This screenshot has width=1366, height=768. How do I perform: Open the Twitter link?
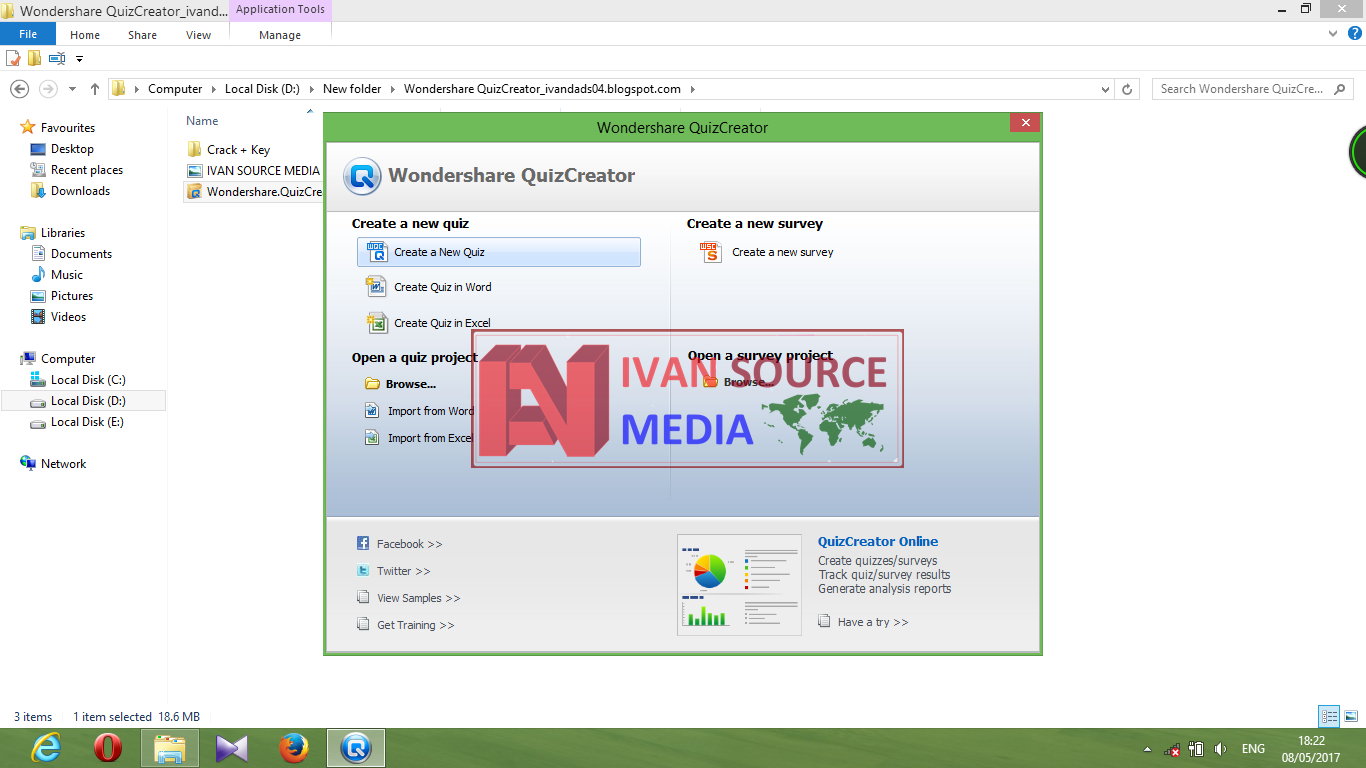(403, 571)
